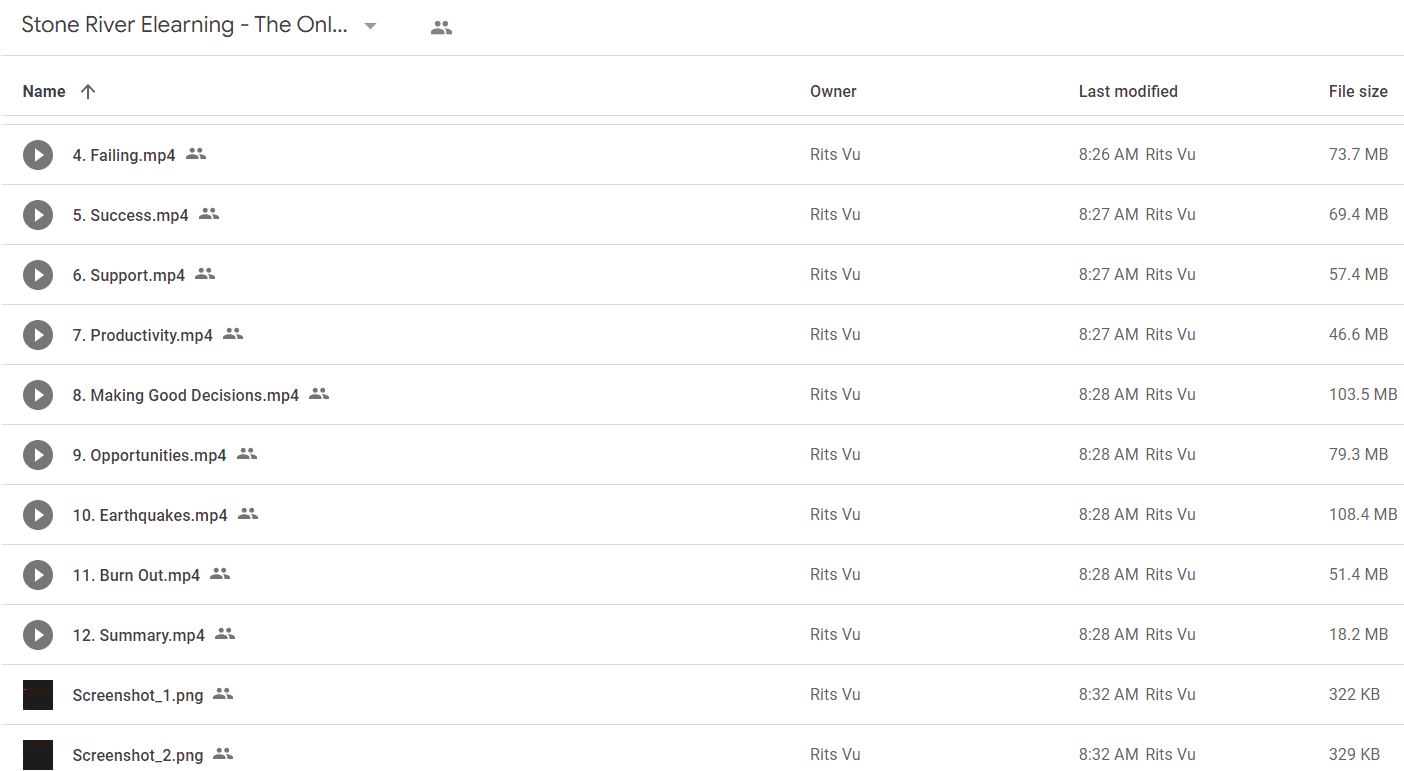Screen dimensions: 1404x771
Task: Click shared icon next to 10. Earthquakes.mp4
Action: pyautogui.click(x=248, y=514)
